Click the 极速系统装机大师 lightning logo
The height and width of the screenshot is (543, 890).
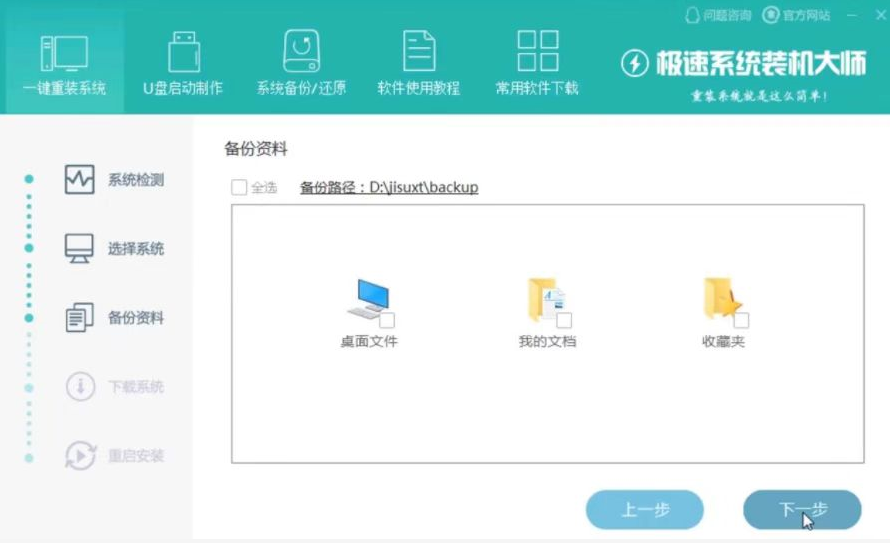click(x=635, y=64)
